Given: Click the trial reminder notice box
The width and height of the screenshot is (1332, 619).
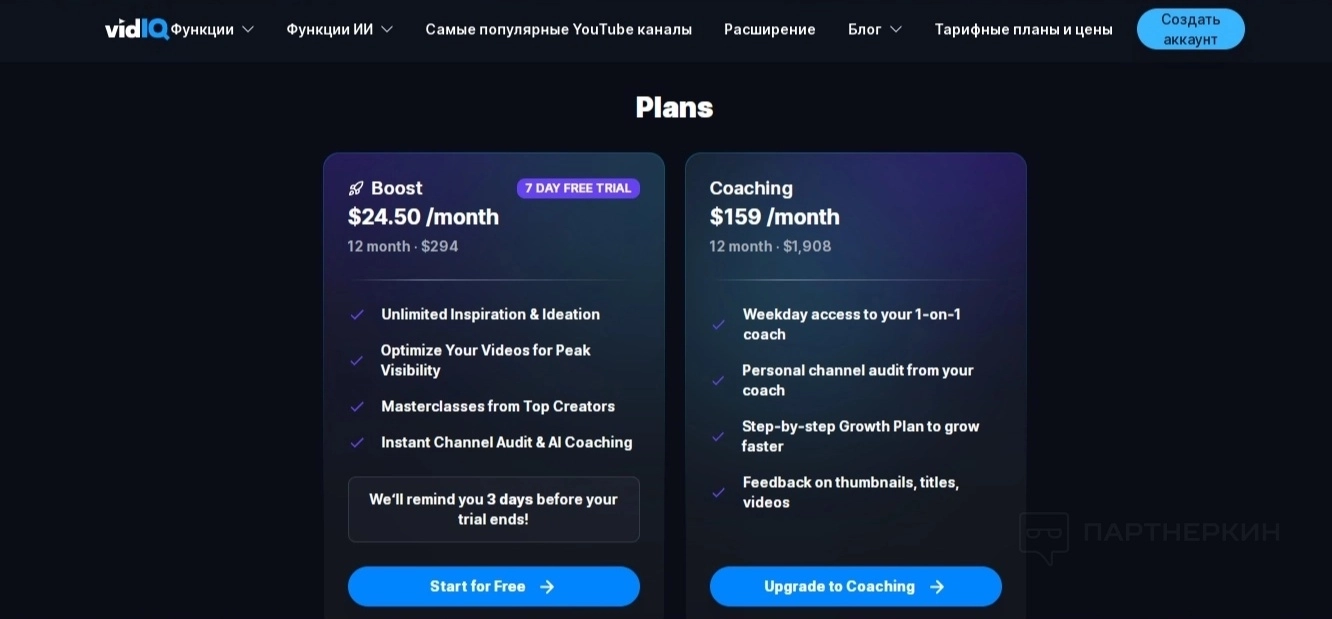Looking at the screenshot, I should (493, 509).
